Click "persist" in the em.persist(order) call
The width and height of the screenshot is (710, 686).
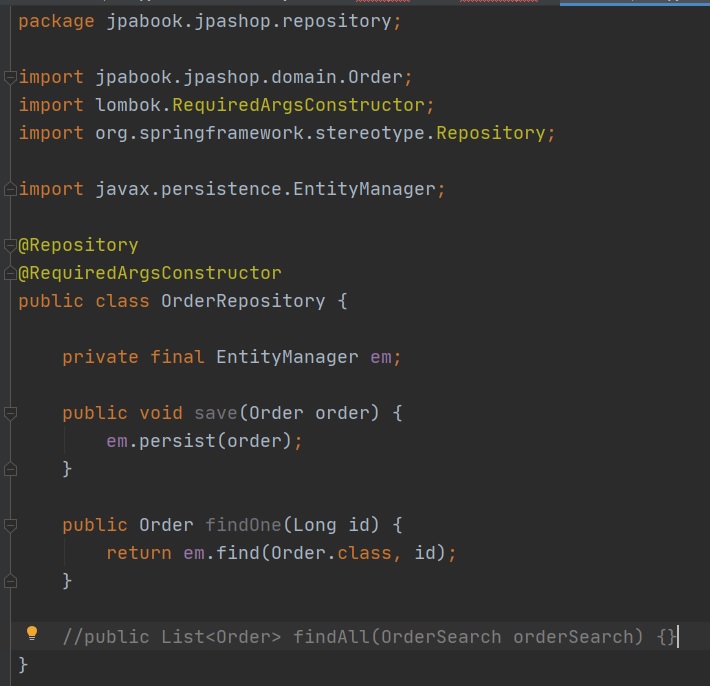point(177,441)
